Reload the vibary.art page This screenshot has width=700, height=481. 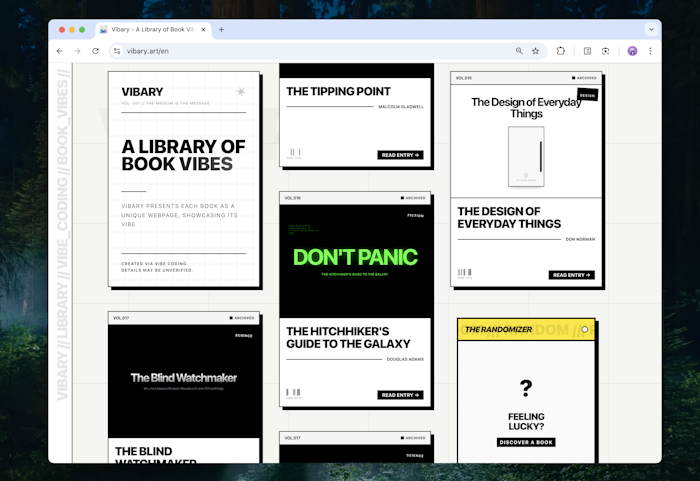coord(95,51)
